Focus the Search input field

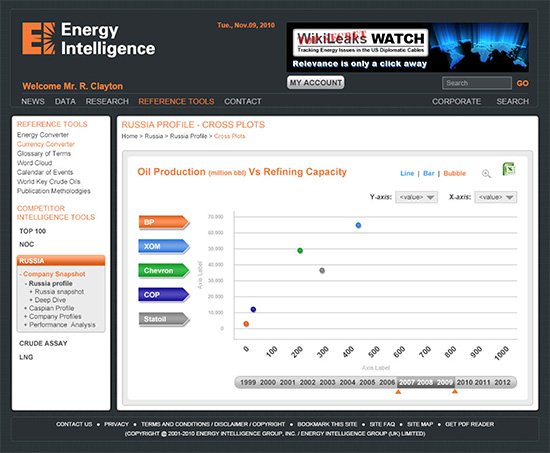click(477, 83)
